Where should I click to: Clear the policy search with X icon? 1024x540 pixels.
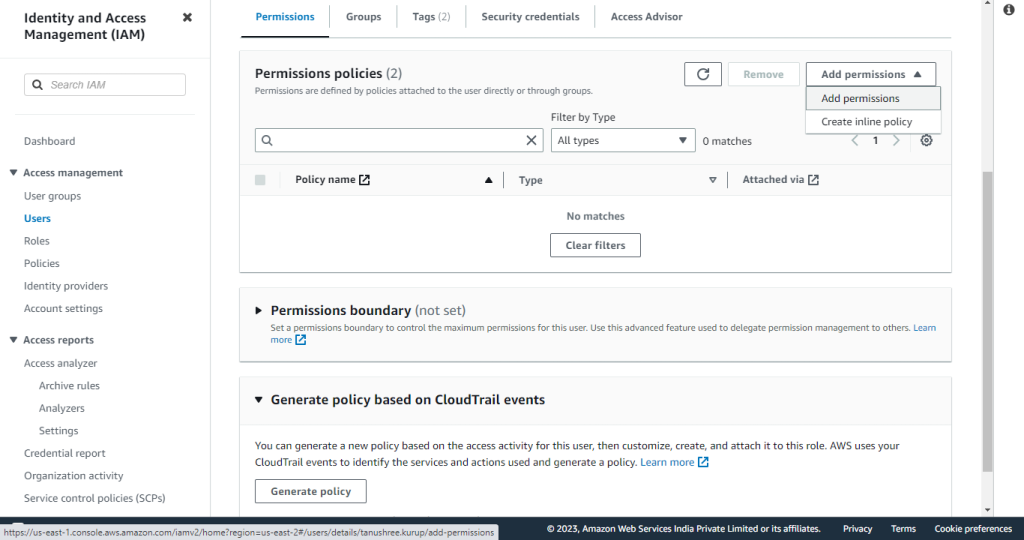(x=532, y=140)
